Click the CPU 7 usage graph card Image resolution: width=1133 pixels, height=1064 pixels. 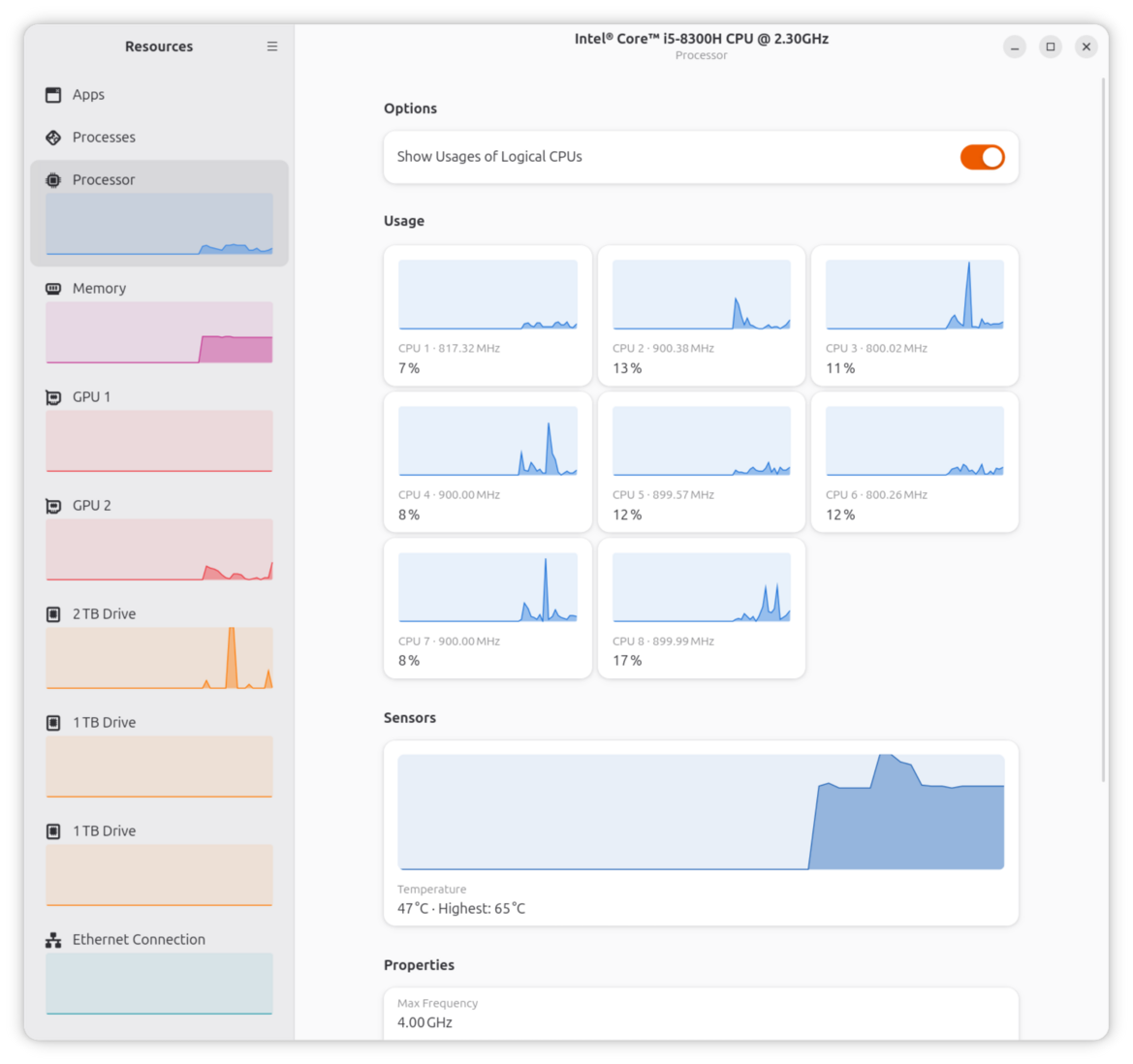pyautogui.click(x=488, y=609)
